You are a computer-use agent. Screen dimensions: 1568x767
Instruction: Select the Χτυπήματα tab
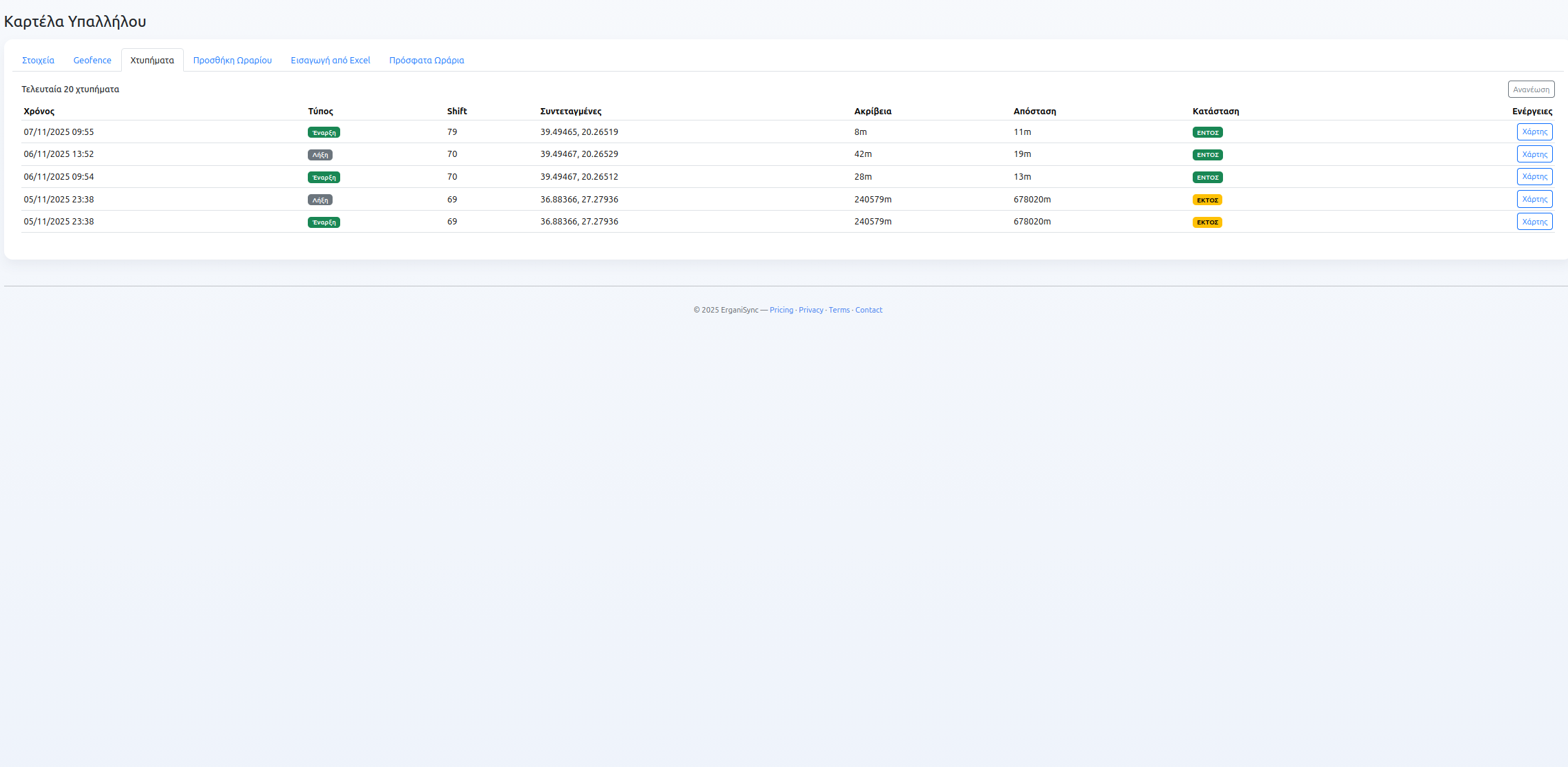coord(152,60)
